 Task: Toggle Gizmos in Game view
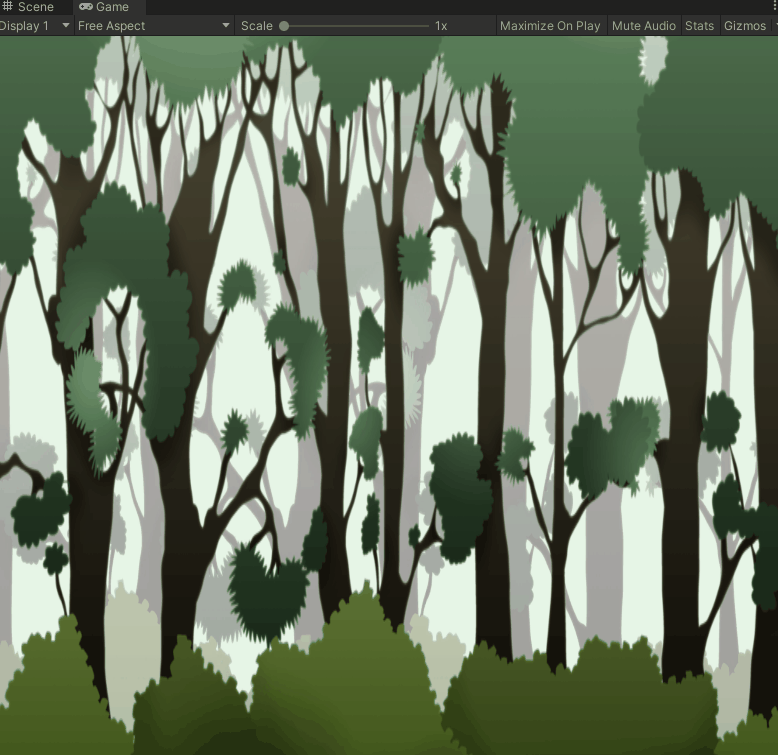point(745,26)
